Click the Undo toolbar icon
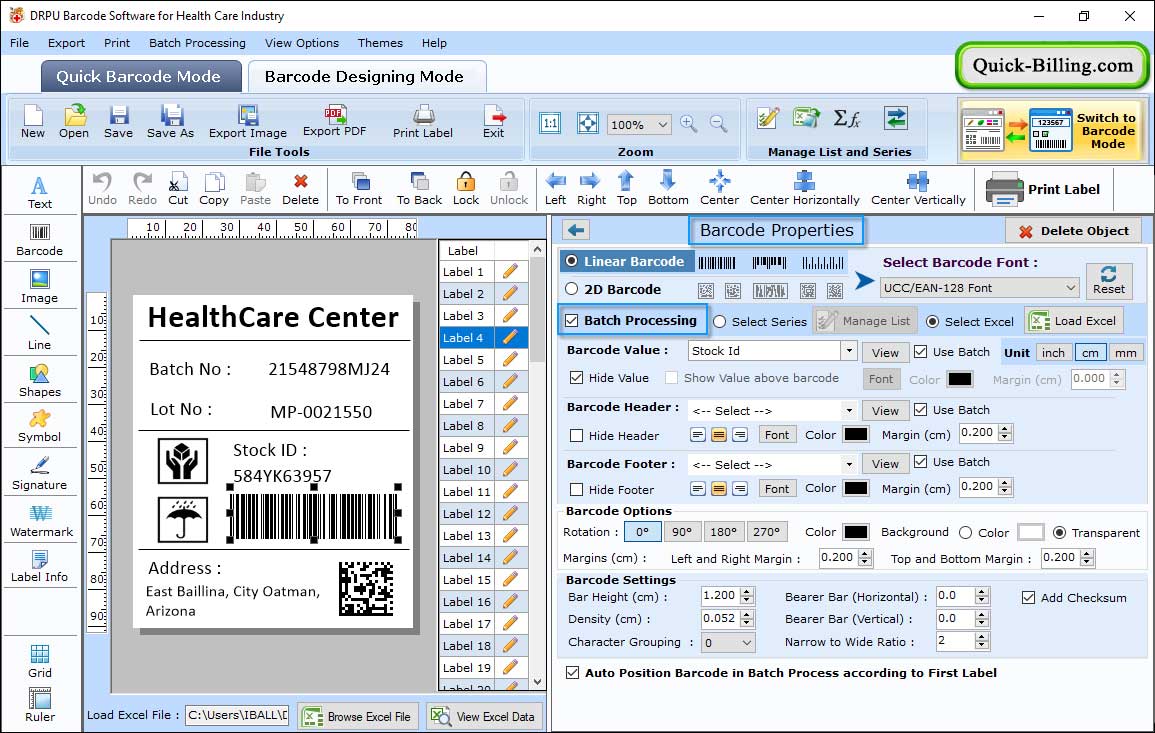Image resolution: width=1155 pixels, height=733 pixels. click(102, 189)
